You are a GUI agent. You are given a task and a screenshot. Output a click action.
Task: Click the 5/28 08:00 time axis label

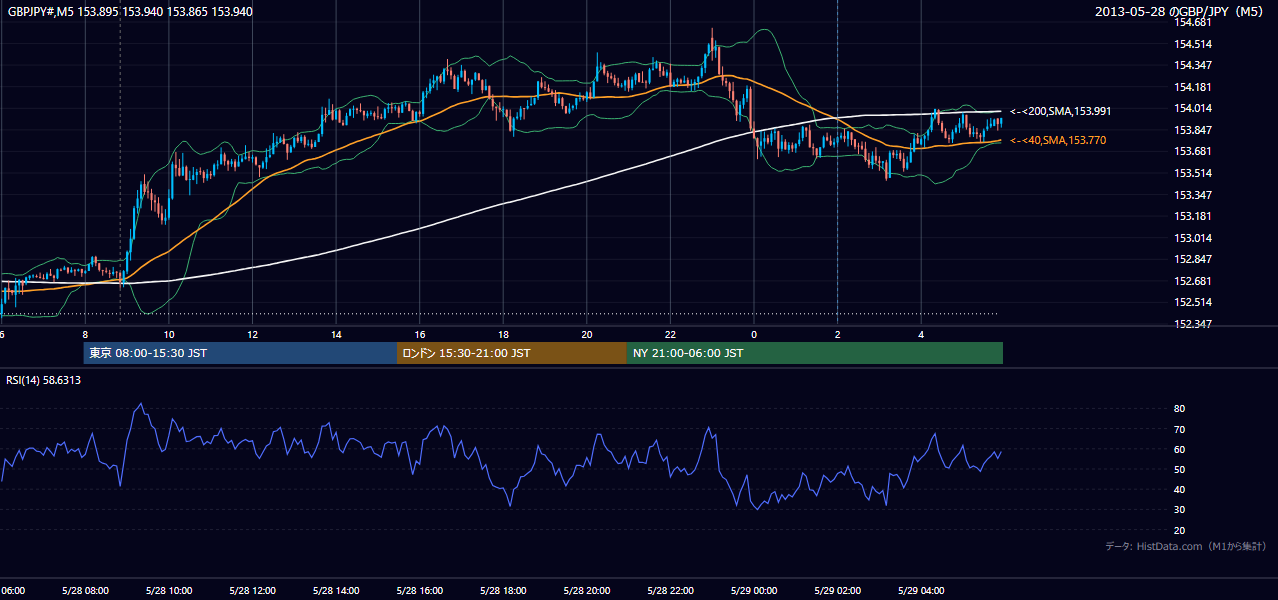coord(85,591)
